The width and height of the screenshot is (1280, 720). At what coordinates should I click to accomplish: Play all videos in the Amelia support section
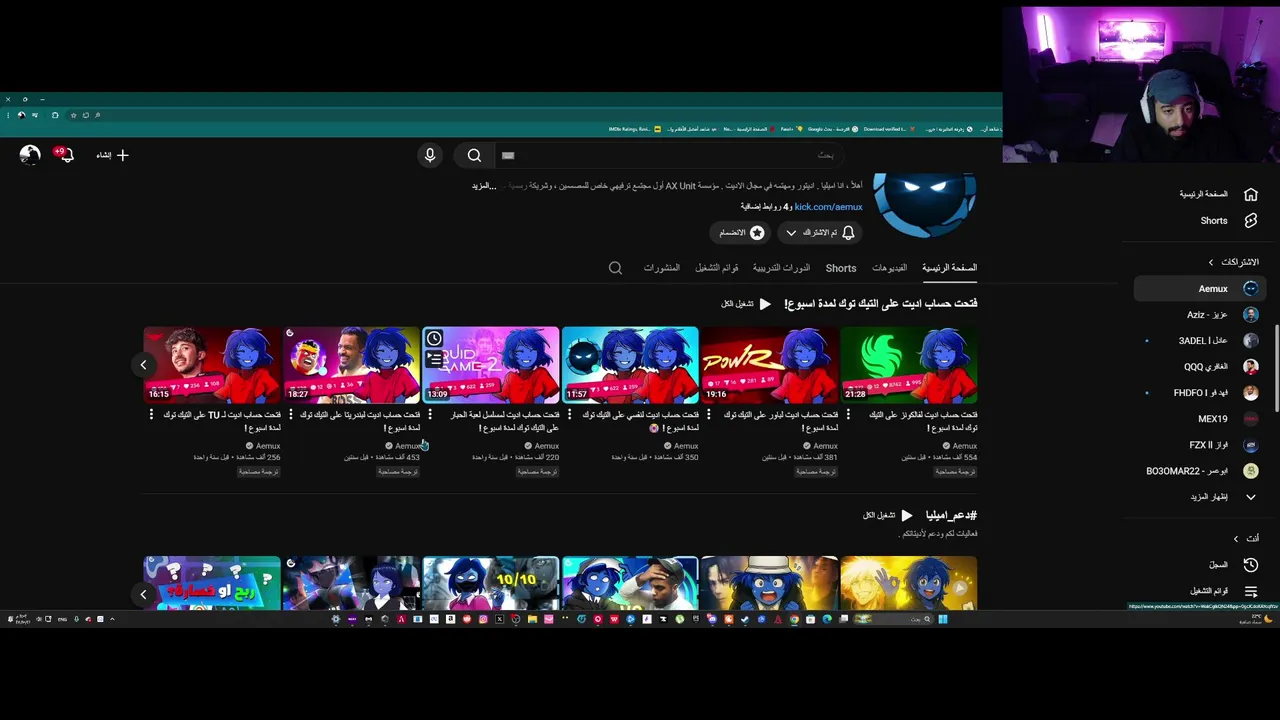888,515
